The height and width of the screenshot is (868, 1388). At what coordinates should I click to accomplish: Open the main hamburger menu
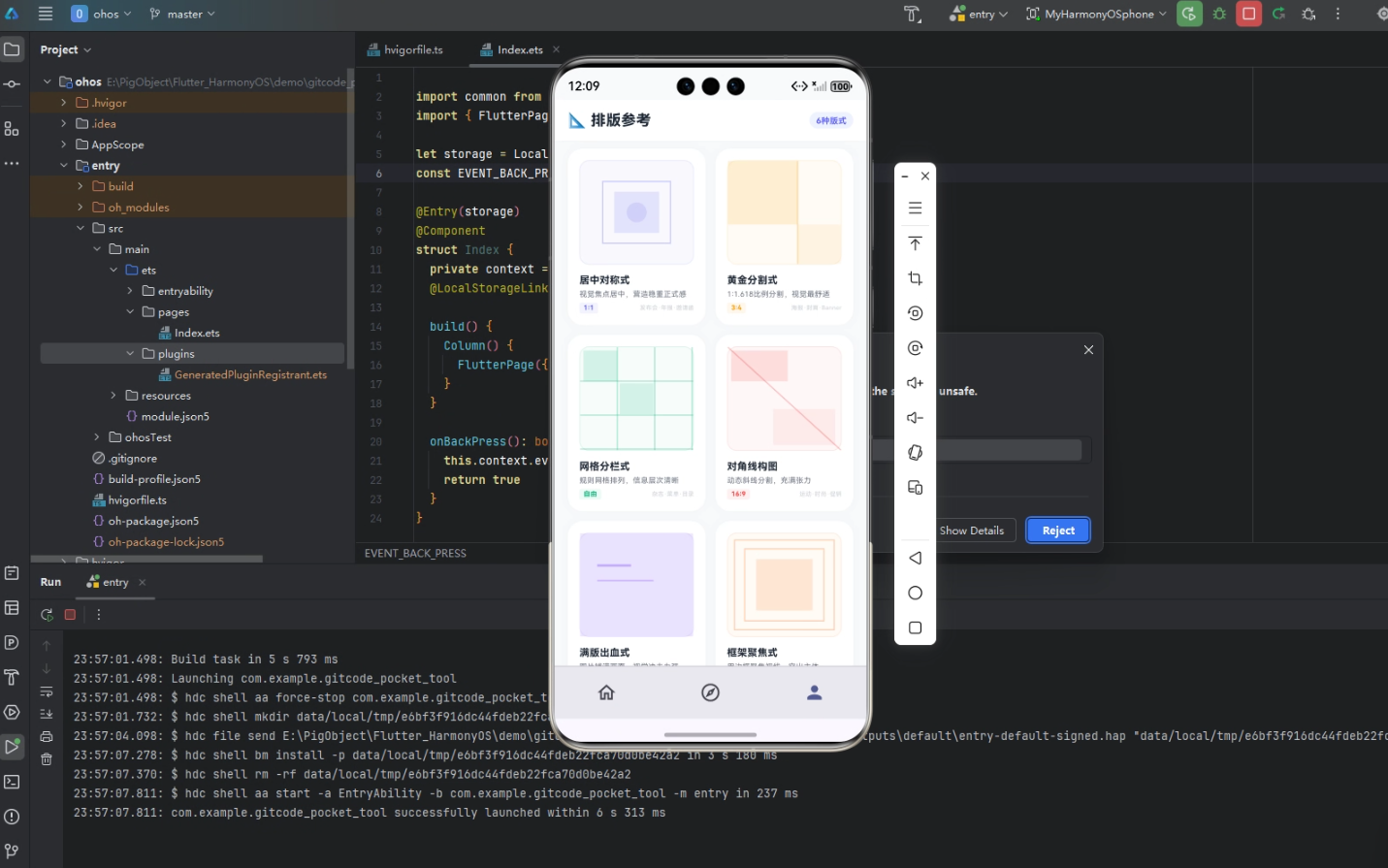(46, 14)
